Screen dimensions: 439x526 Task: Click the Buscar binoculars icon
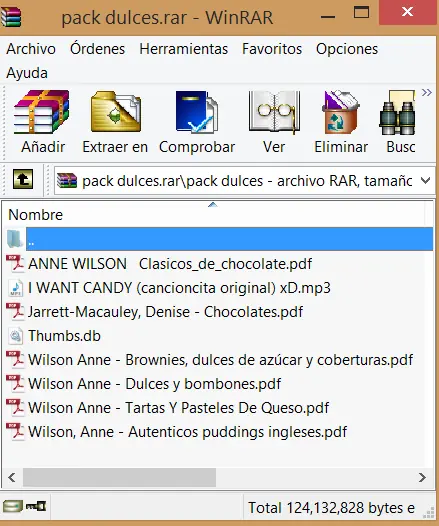point(398,113)
